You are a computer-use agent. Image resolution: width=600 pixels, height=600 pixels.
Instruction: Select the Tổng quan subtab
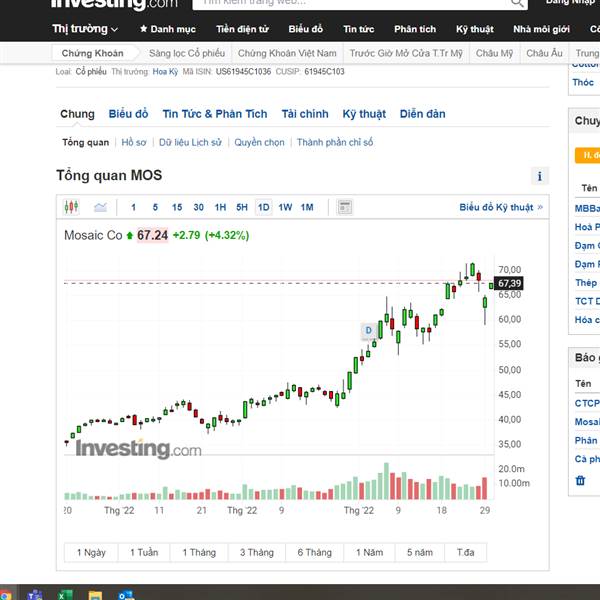click(86, 142)
